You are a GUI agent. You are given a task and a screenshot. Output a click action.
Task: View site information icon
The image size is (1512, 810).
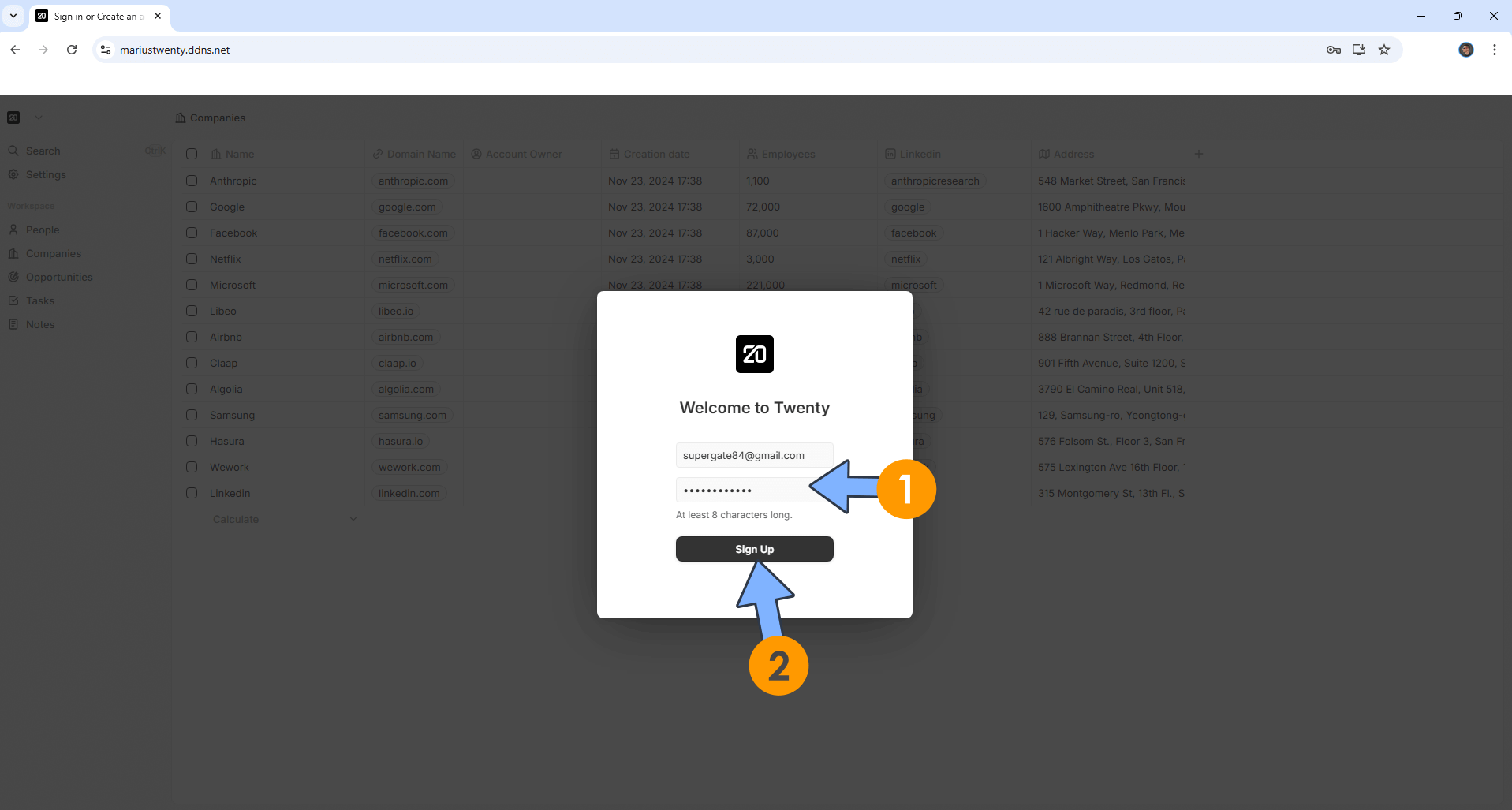pyautogui.click(x=106, y=50)
